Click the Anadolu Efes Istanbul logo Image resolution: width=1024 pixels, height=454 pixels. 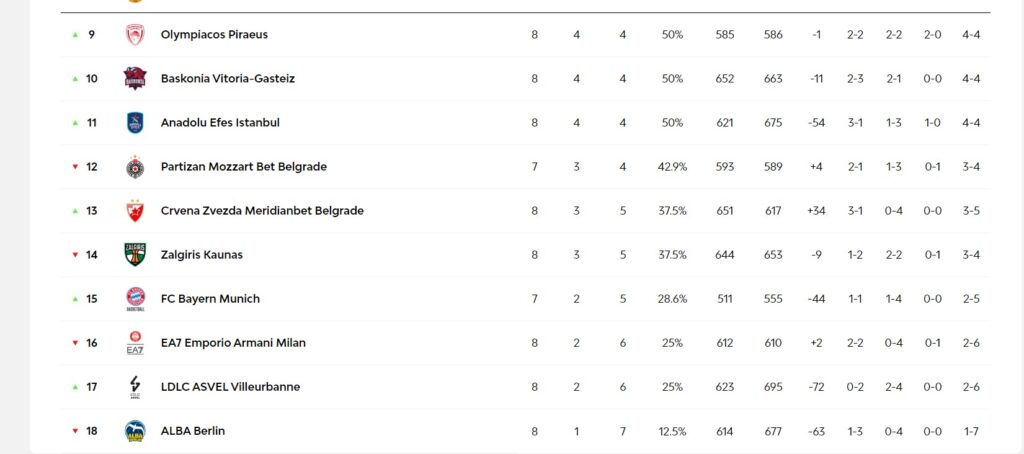135,123
